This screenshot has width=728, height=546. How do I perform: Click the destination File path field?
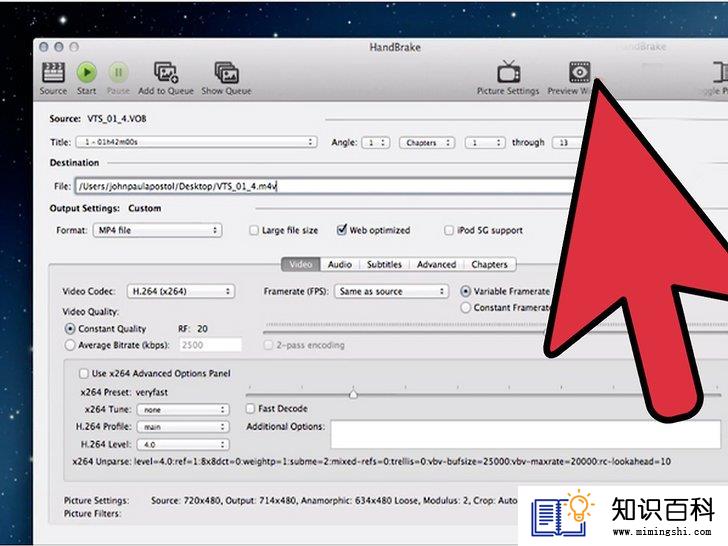[324, 186]
